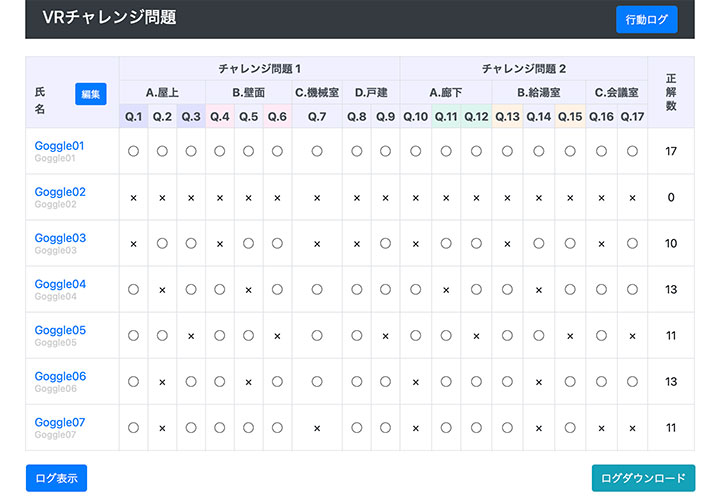Open the Goggle05 user link

click(x=60, y=330)
